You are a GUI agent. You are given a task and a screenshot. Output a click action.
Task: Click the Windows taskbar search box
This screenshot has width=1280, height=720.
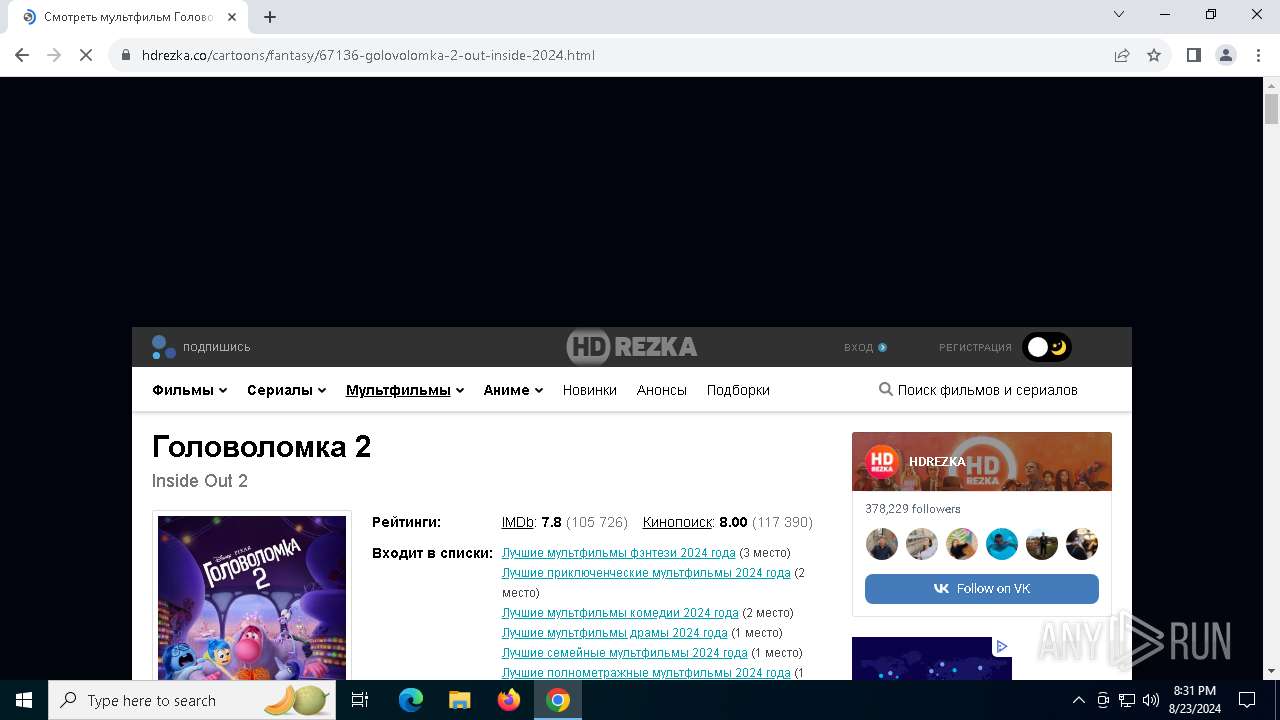click(x=193, y=700)
